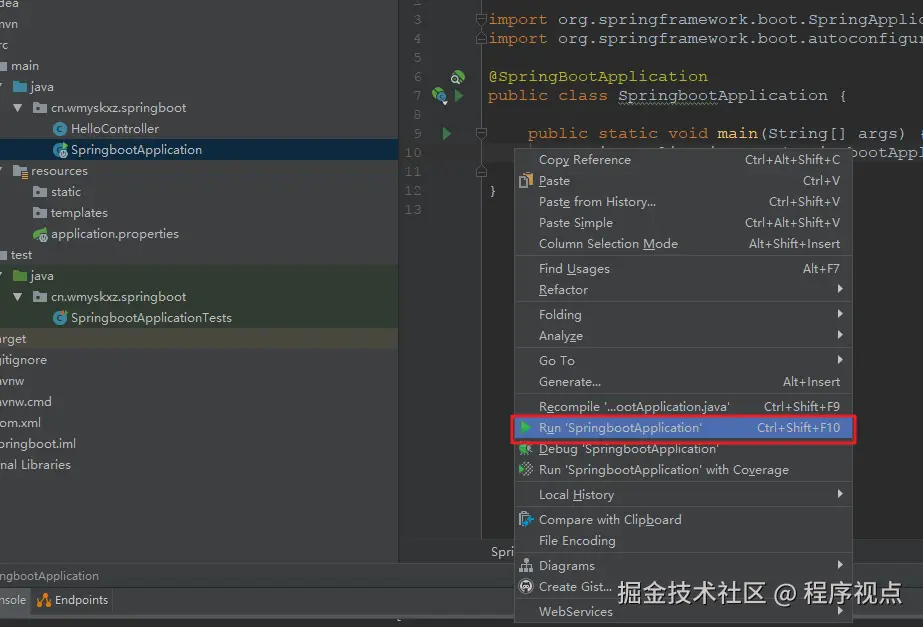This screenshot has width=923, height=627.
Task: Click the Spring bean gutter icon beside @SpringBootApplication
Action: click(x=457, y=77)
